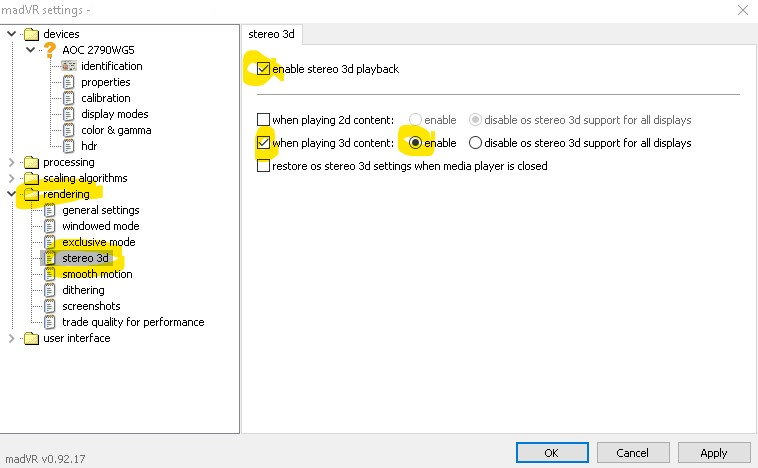Open the identification tree entry
The image size is (758, 468).
tap(112, 66)
